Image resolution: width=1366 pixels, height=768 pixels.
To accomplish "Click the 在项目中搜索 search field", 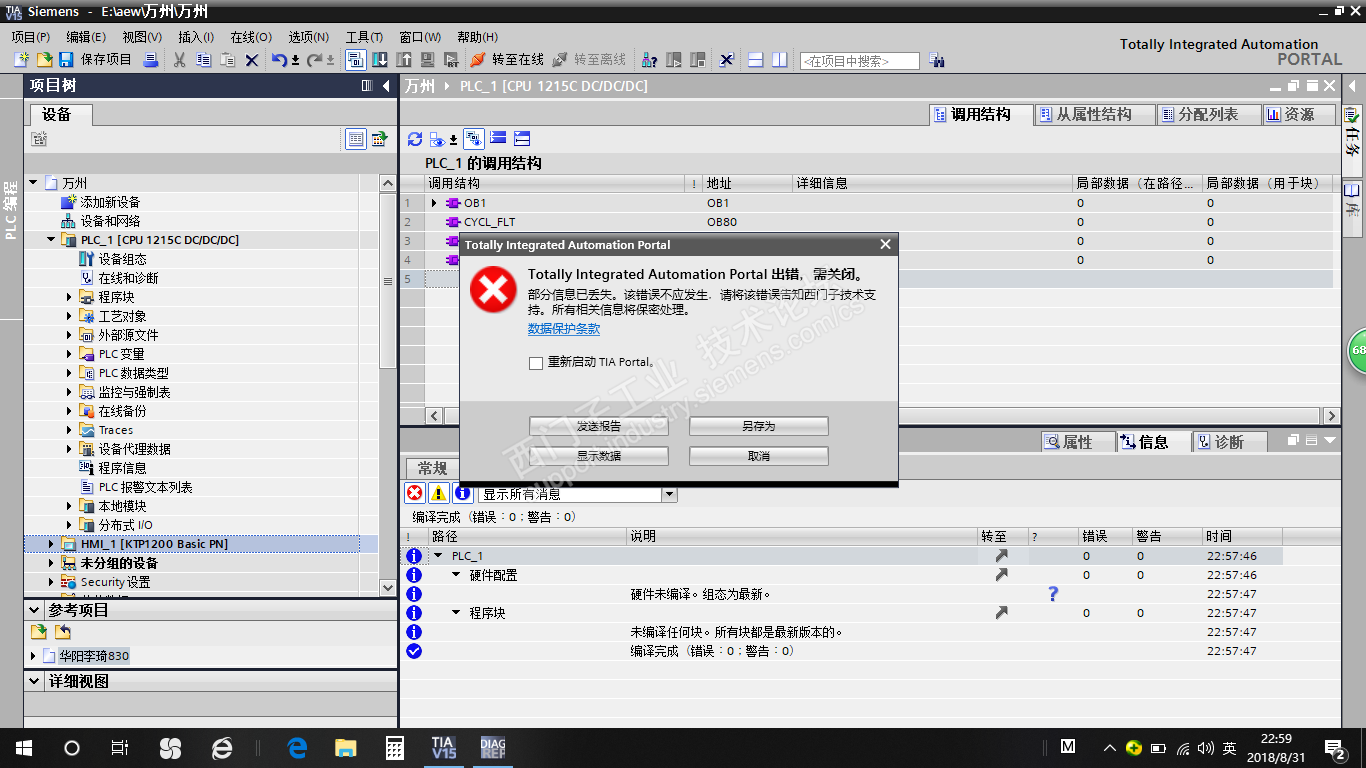I will 859,61.
